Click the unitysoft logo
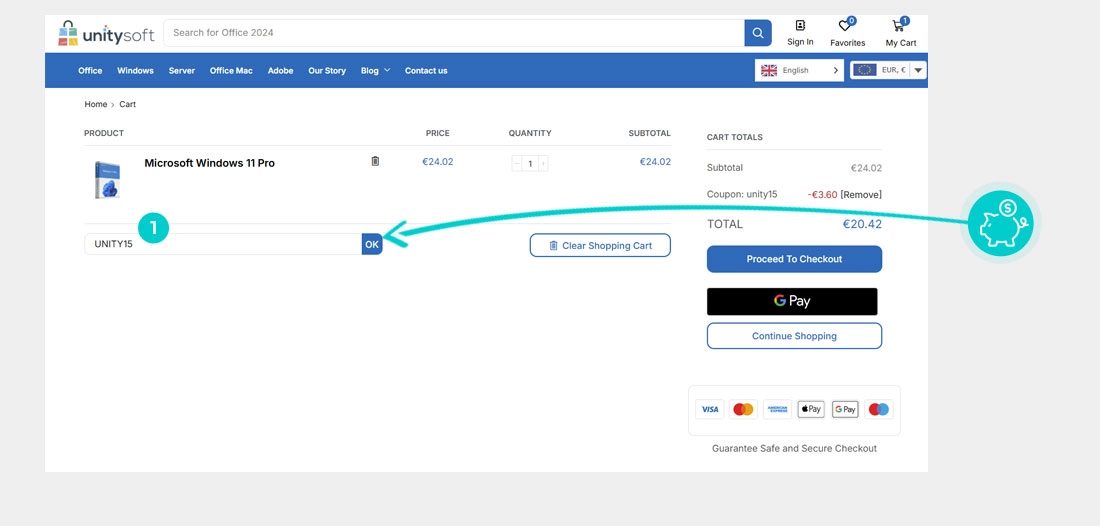The height and width of the screenshot is (526, 1100). pos(106,33)
